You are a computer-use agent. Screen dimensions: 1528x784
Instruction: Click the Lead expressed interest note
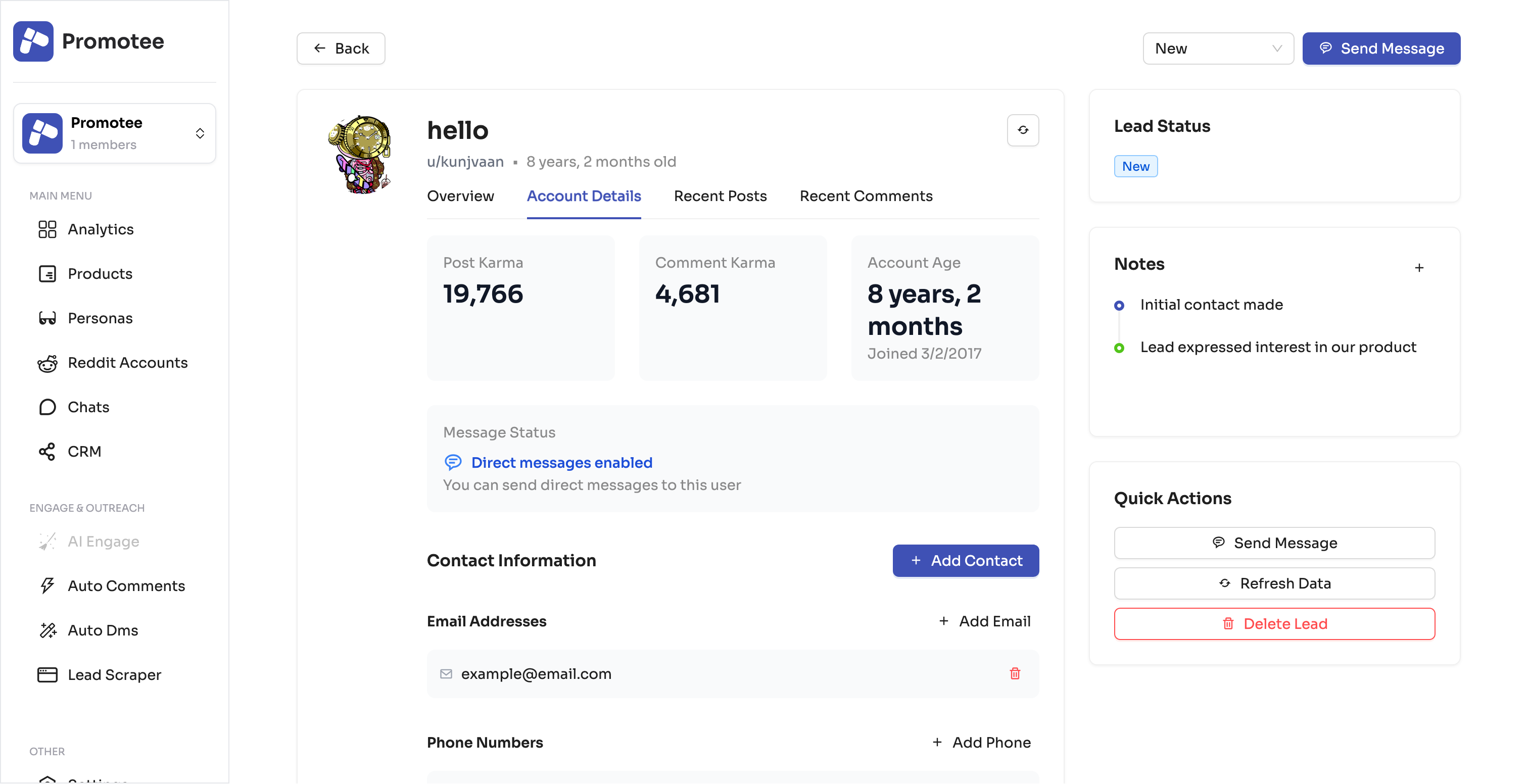click(1278, 348)
